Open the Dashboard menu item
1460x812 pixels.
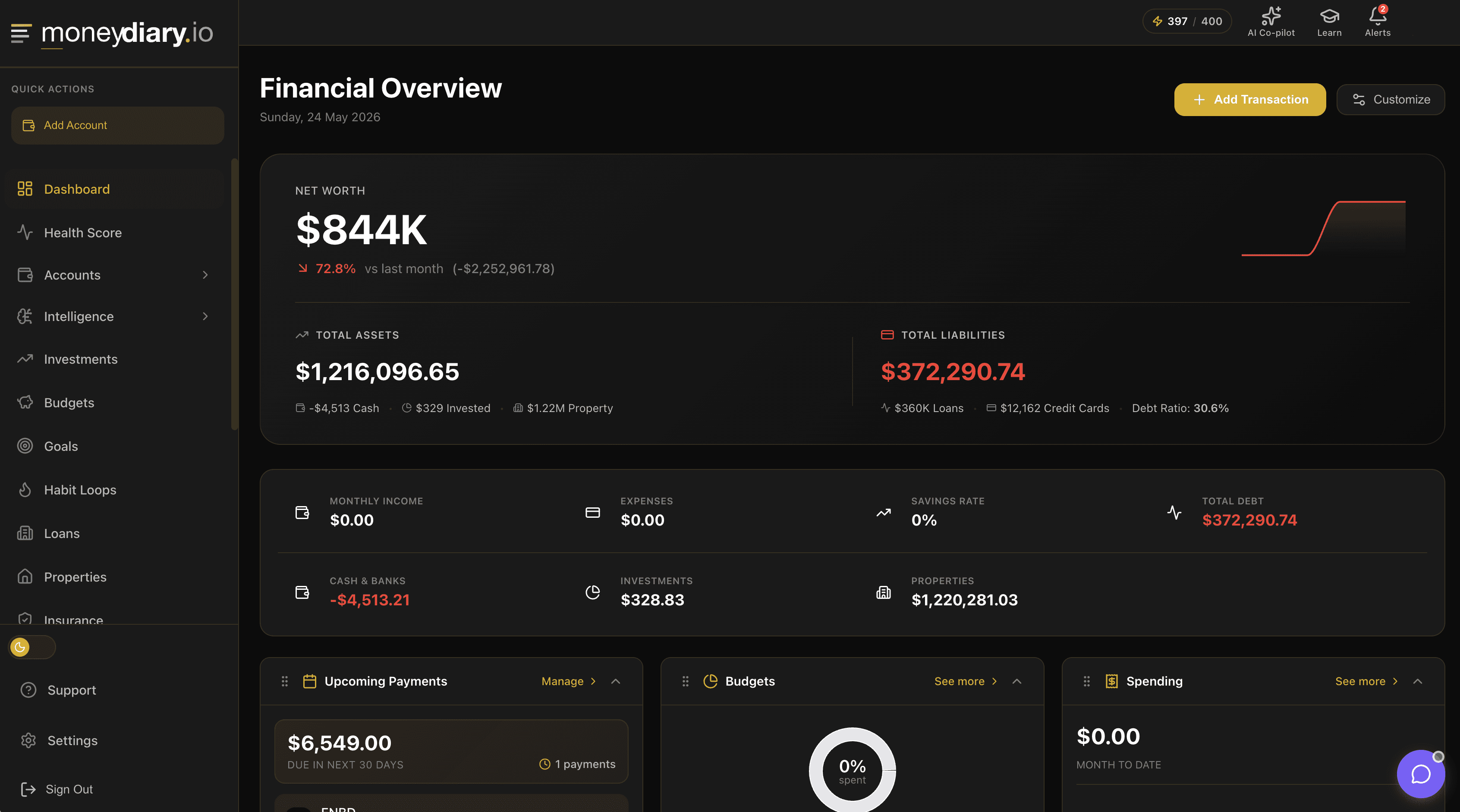[x=113, y=189]
